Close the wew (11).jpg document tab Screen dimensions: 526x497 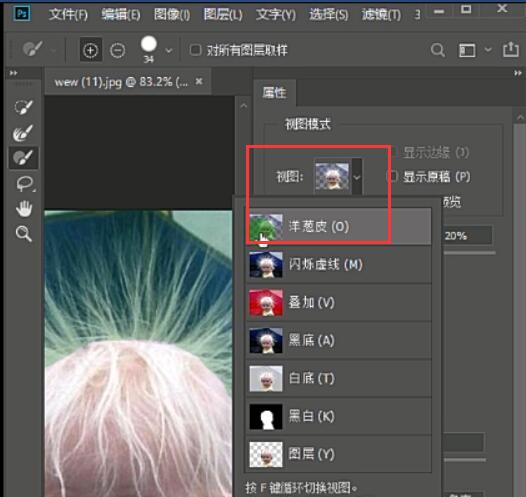coord(199,81)
